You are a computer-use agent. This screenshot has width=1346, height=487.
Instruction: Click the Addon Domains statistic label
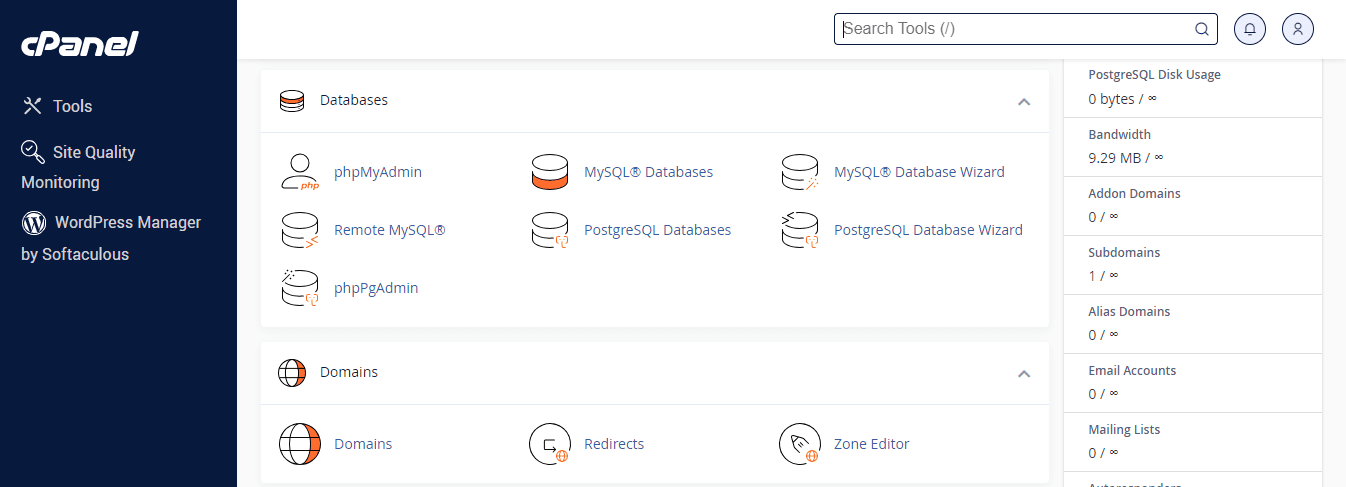1134,193
